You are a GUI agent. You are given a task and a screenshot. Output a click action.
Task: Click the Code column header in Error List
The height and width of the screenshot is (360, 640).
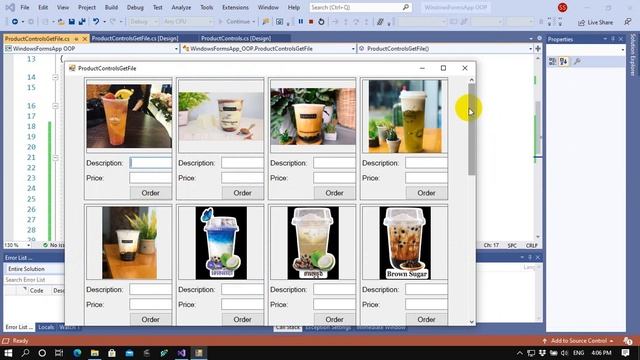coord(36,291)
